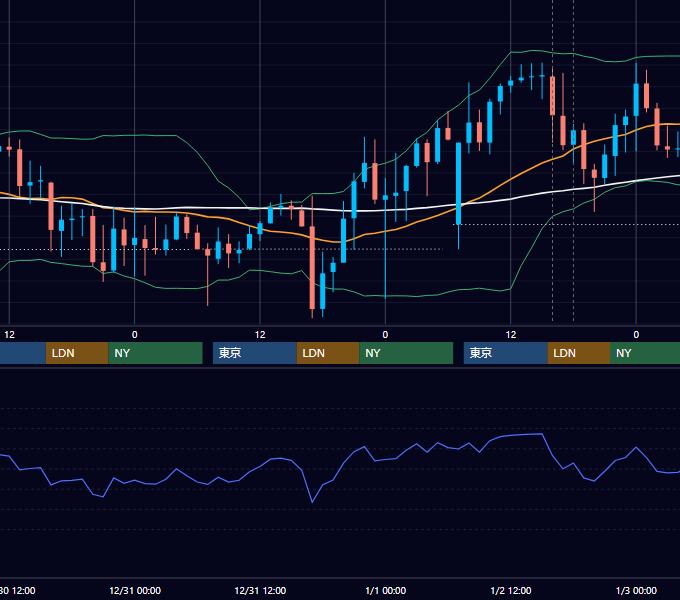Select the rightmost LDN session block
Screen dimensions: 680x600
coord(579,353)
